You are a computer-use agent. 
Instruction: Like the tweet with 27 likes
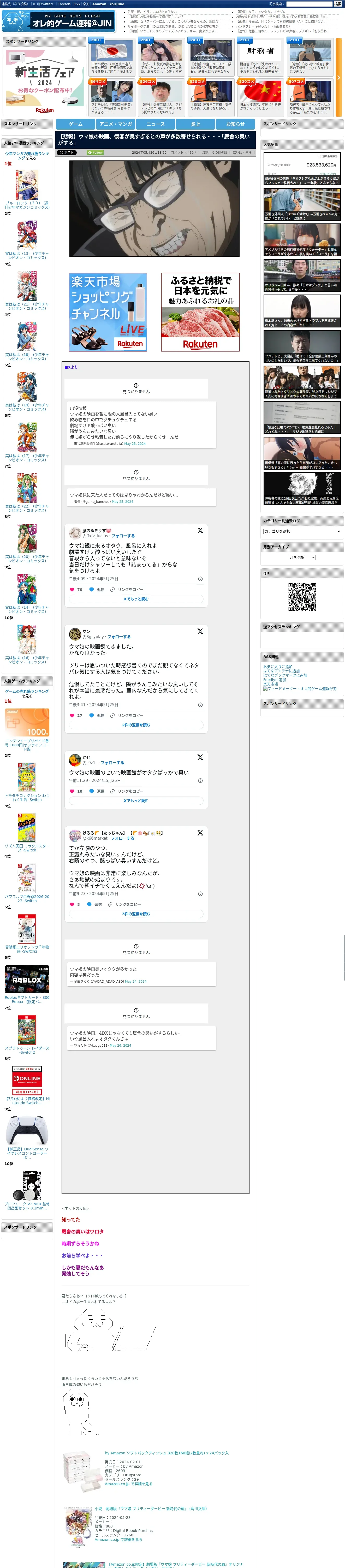(x=72, y=716)
